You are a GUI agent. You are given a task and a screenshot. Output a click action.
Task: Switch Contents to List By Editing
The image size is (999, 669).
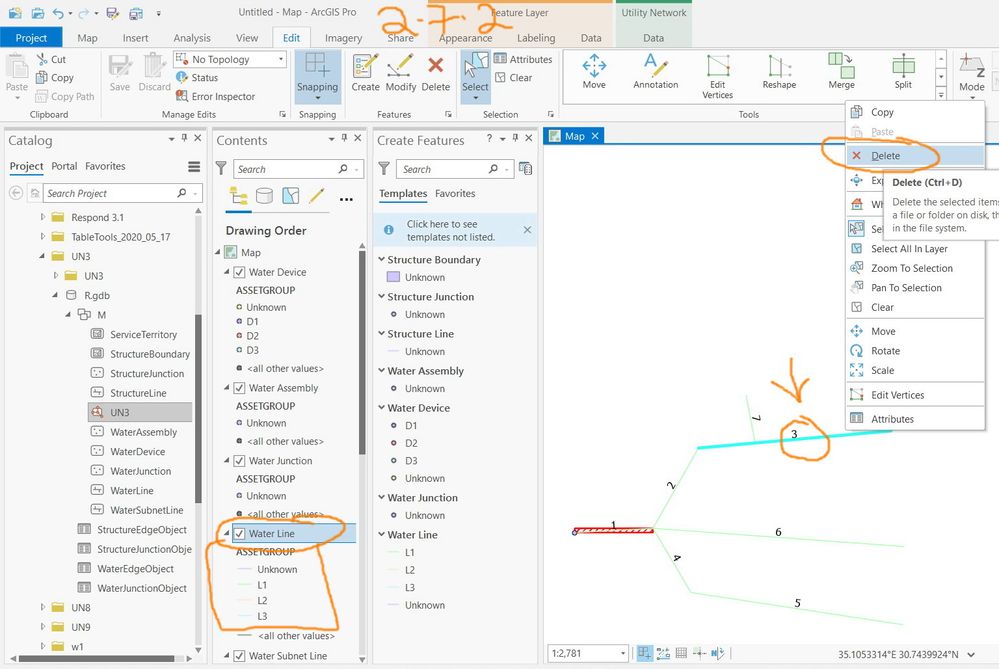317,196
